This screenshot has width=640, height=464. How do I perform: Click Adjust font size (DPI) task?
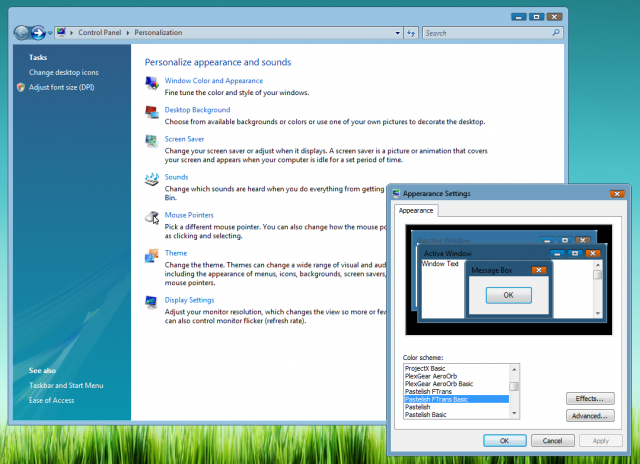point(62,87)
